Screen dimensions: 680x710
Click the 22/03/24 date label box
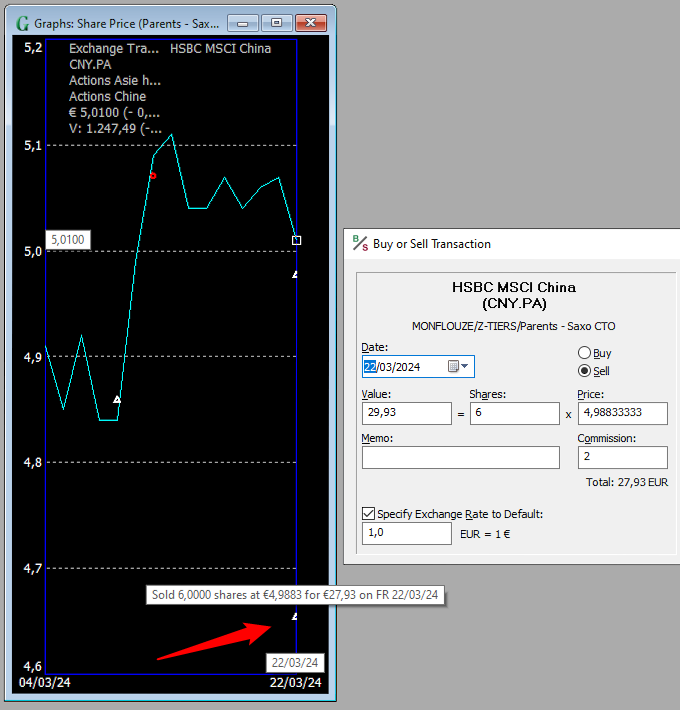[295, 663]
